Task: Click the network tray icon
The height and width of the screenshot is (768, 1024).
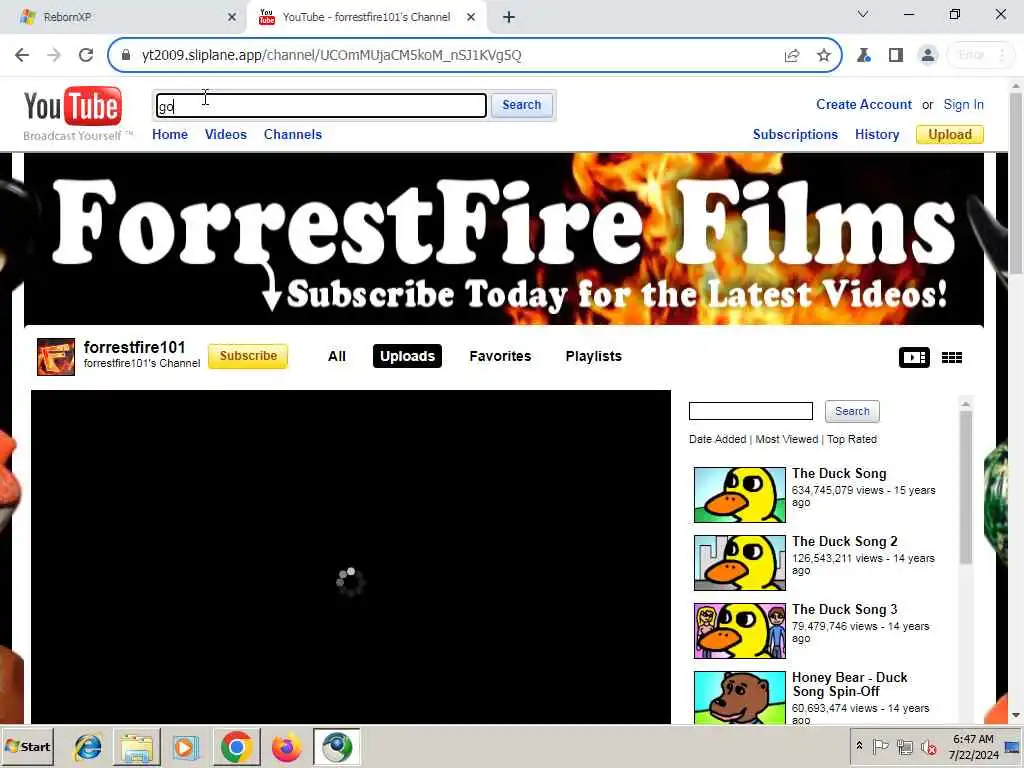Action: pyautogui.click(x=904, y=746)
